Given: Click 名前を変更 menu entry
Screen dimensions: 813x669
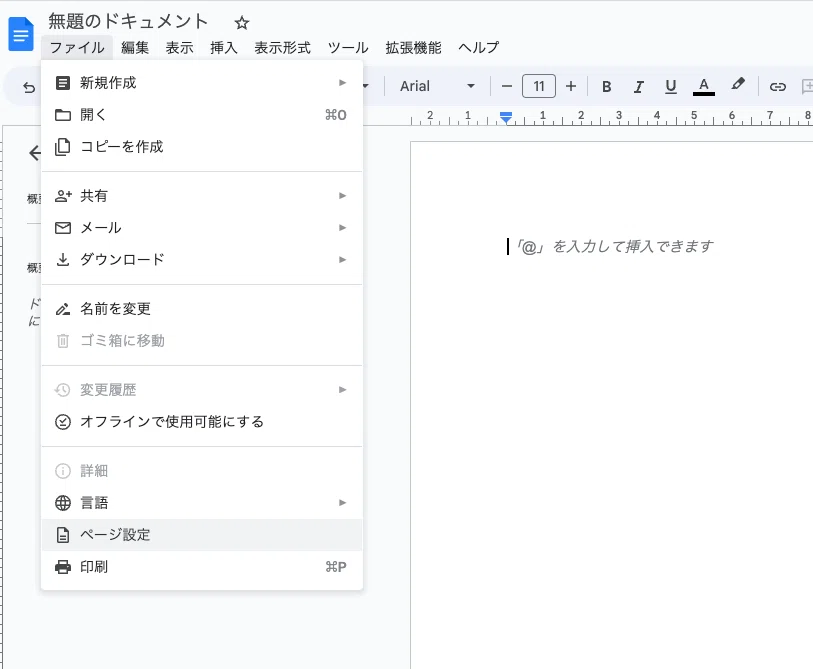Looking at the screenshot, I should point(201,309).
